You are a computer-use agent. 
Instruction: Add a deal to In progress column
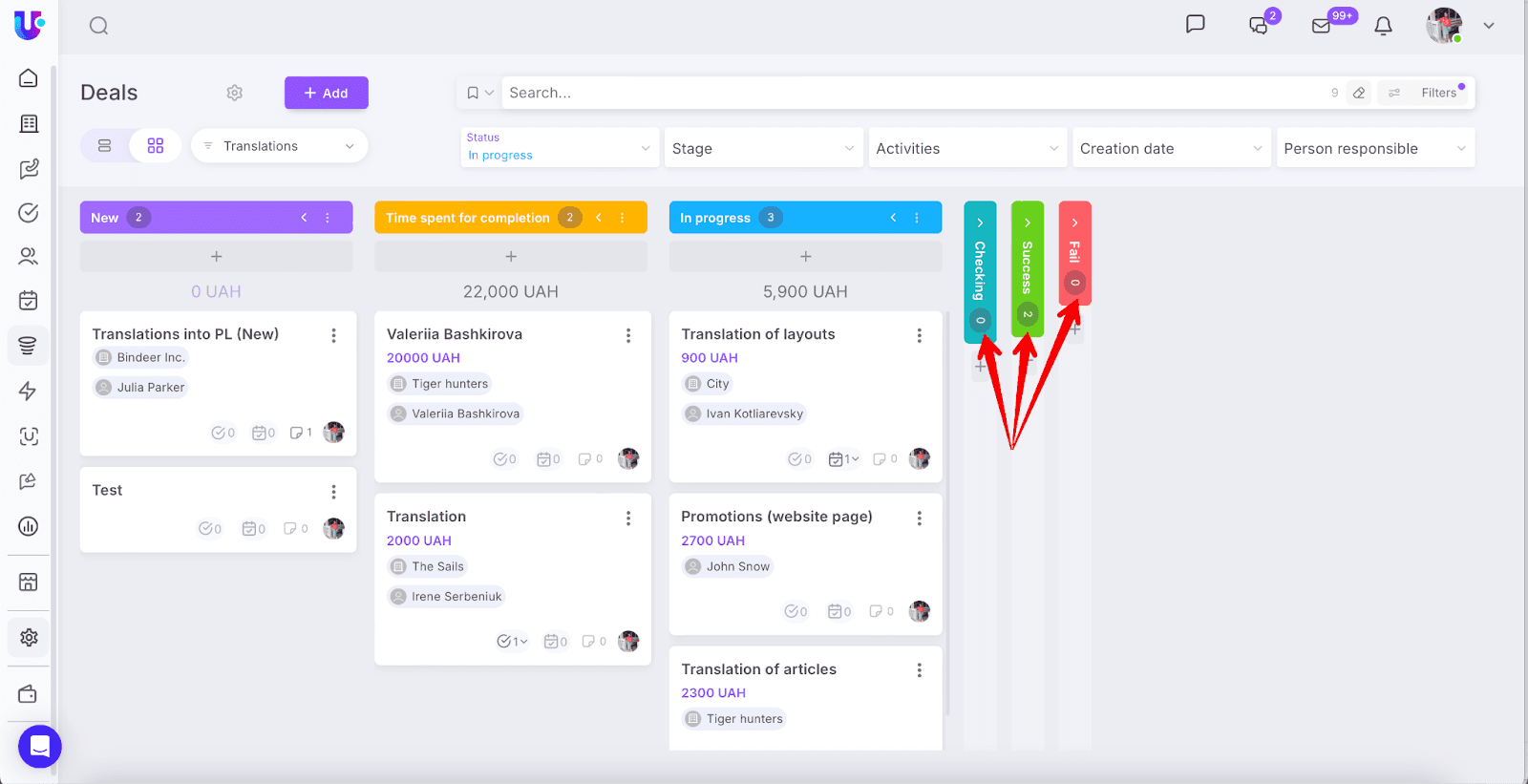tap(806, 256)
